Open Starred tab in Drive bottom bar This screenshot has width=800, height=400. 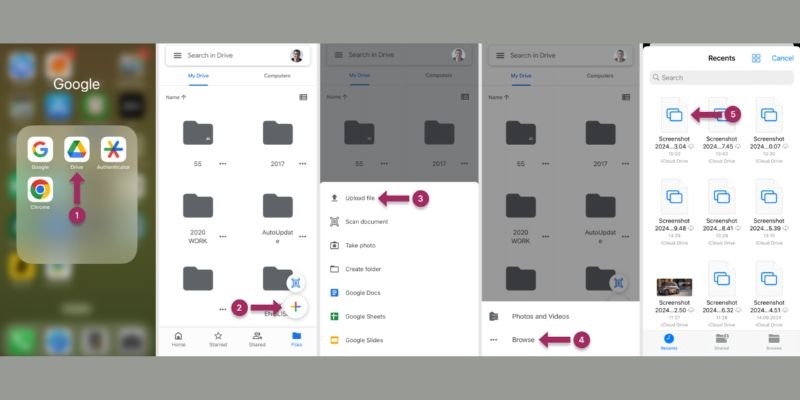pyautogui.click(x=218, y=339)
